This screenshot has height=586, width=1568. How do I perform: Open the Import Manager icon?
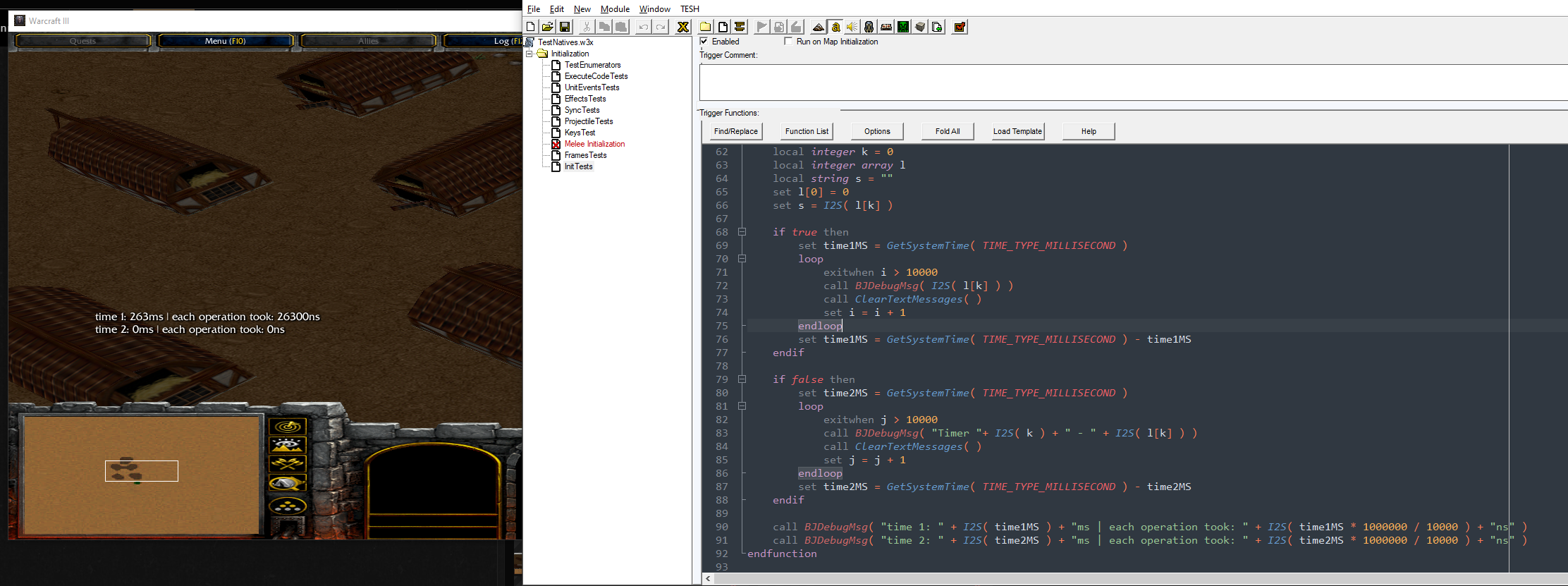click(937, 27)
